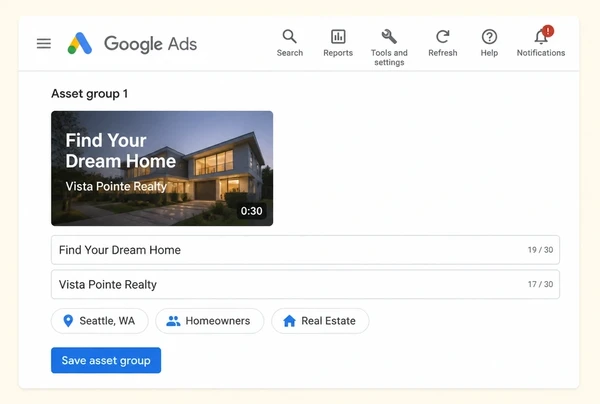Edit the Vista Pointe Realty text field
The image size is (600, 404).
click(305, 284)
